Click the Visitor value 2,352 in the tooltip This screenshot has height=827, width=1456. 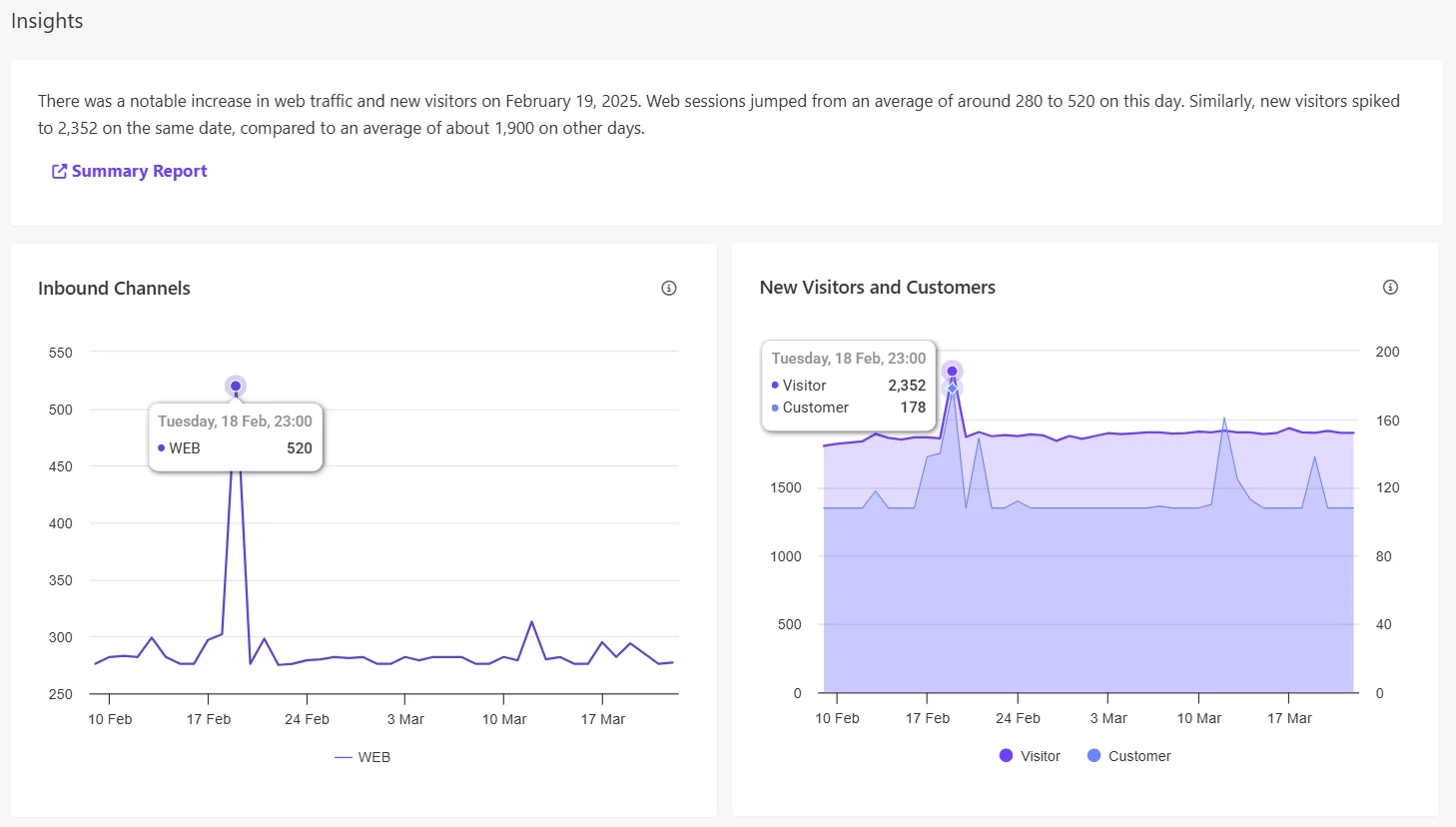(907, 386)
